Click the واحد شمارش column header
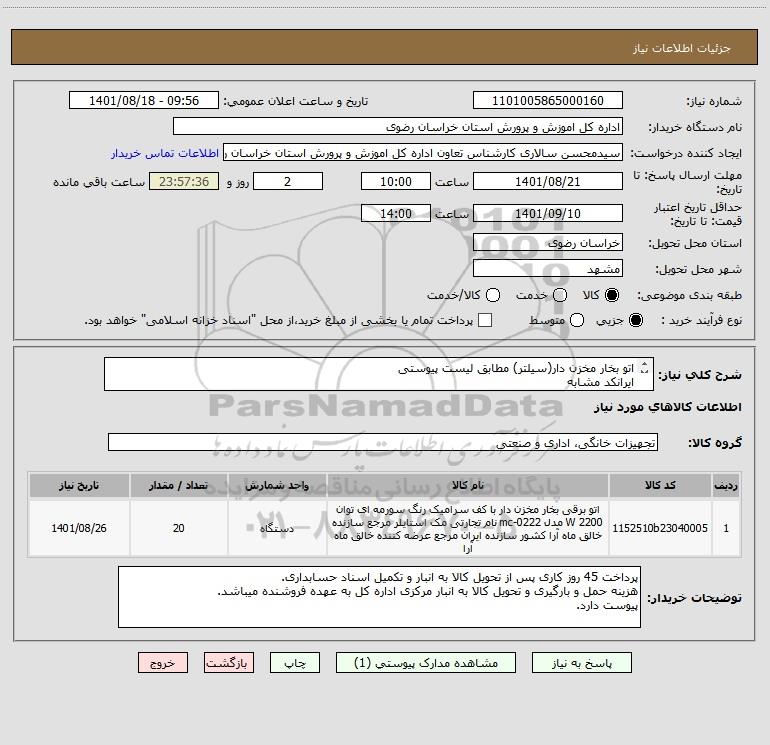770x745 pixels. (x=277, y=485)
